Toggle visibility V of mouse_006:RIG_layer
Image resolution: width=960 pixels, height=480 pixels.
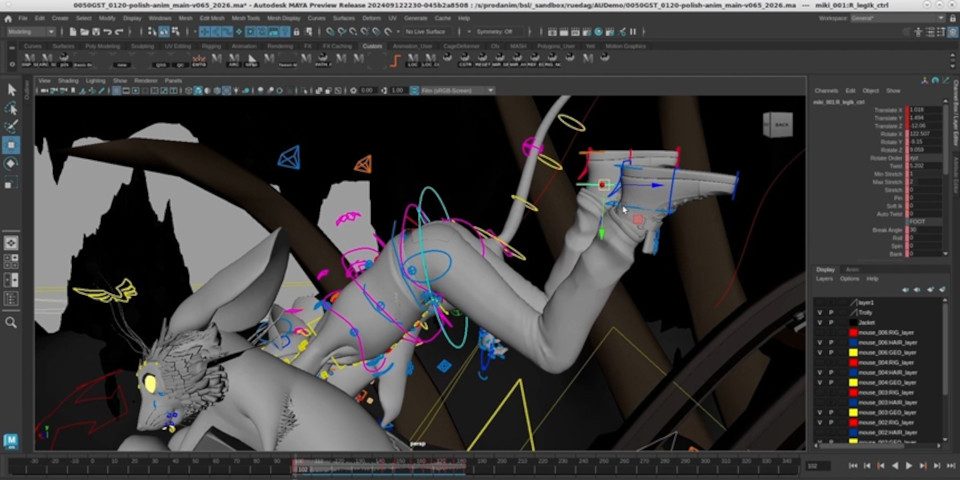coord(820,332)
